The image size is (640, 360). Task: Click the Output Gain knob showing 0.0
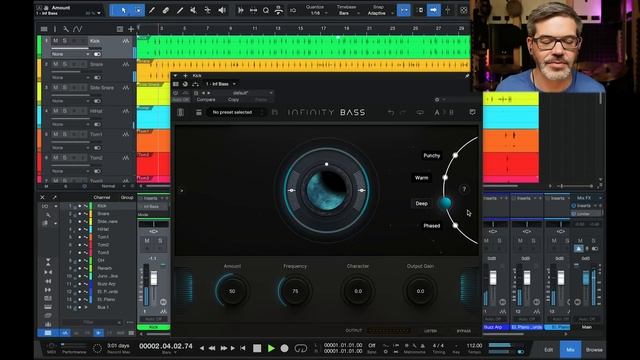tap(420, 291)
